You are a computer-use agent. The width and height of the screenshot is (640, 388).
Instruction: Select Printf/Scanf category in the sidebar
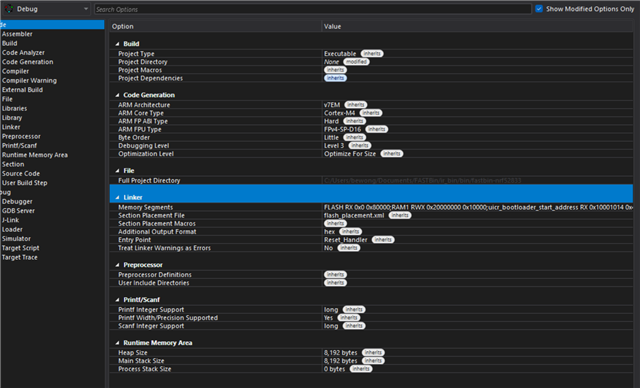click(x=20, y=146)
